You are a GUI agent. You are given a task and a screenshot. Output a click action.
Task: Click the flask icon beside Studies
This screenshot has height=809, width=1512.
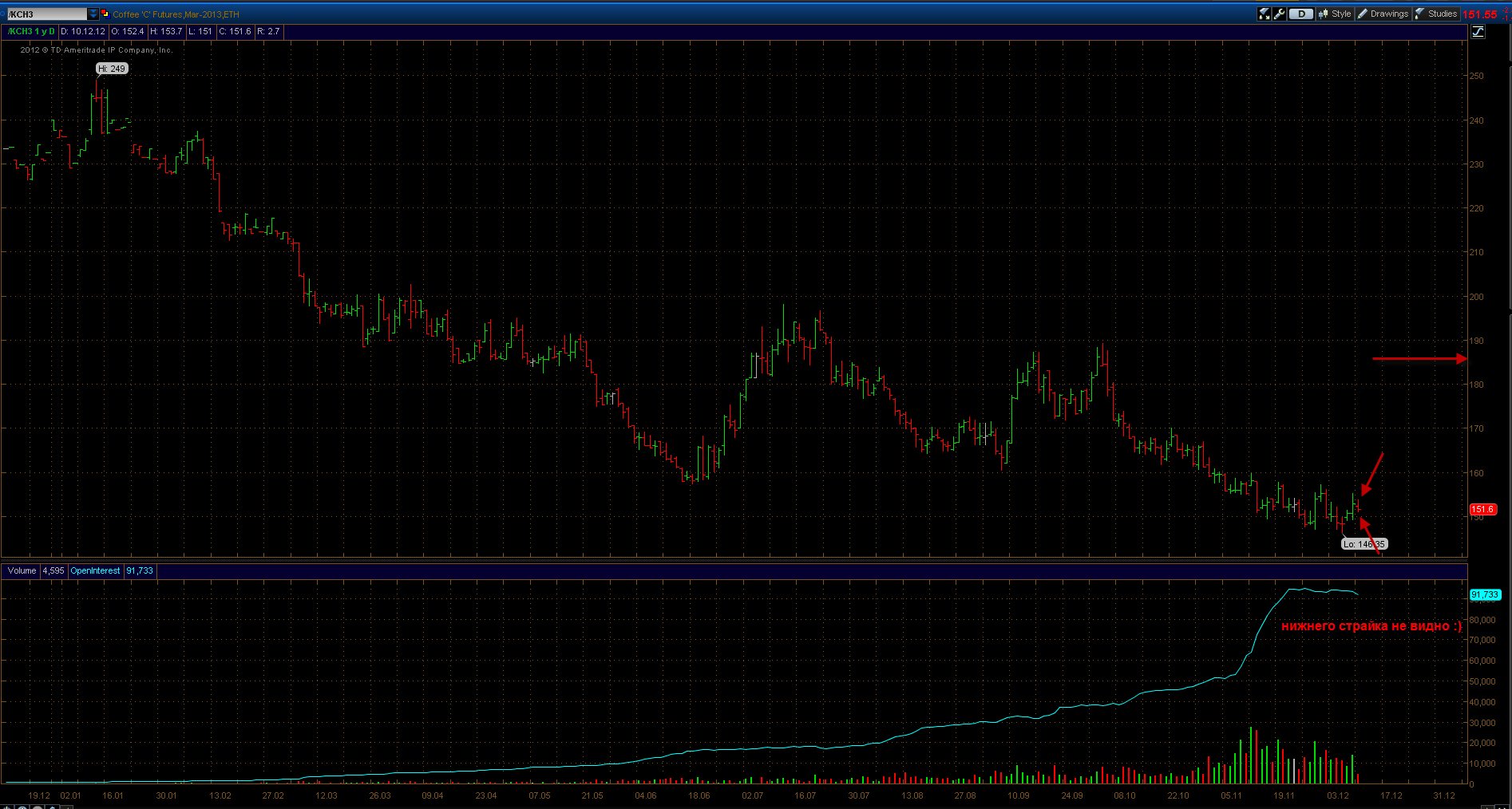tap(1419, 14)
